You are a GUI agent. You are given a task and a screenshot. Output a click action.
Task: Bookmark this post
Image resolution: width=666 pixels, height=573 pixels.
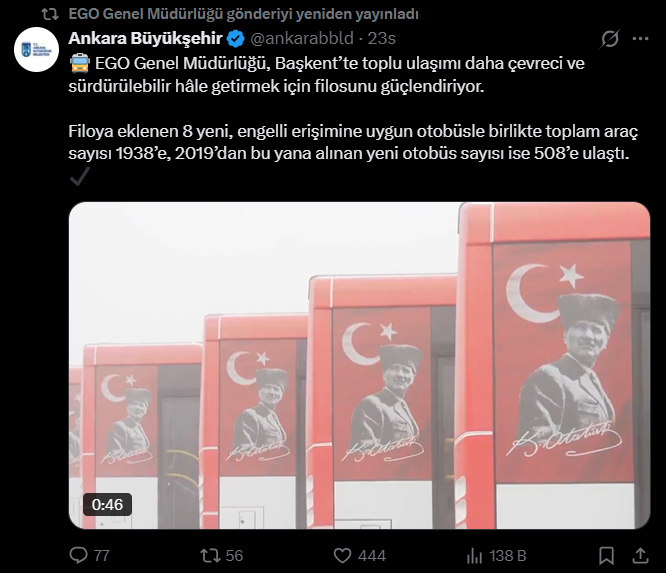(607, 556)
